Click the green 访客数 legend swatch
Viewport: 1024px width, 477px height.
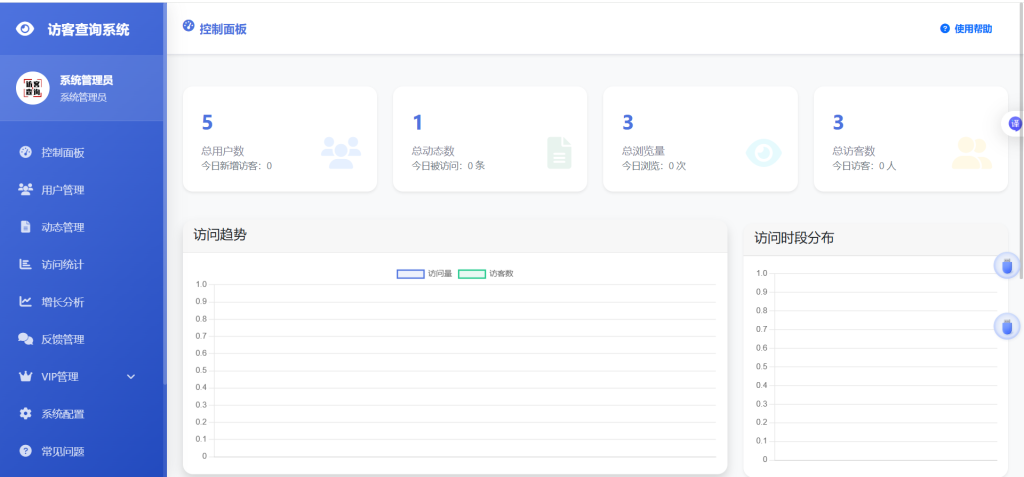coord(472,274)
